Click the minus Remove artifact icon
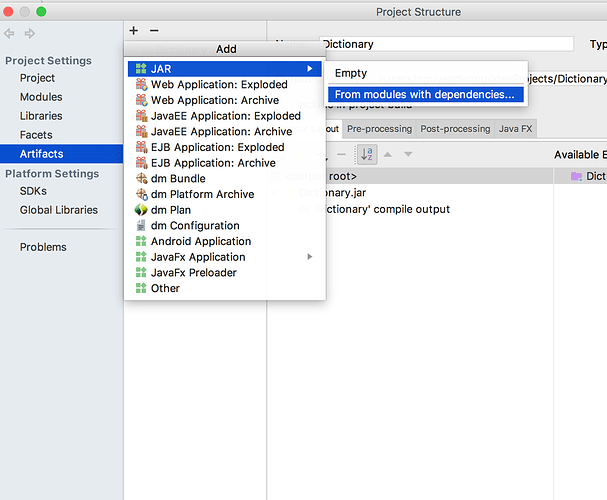This screenshot has width=607, height=500. coord(153,32)
